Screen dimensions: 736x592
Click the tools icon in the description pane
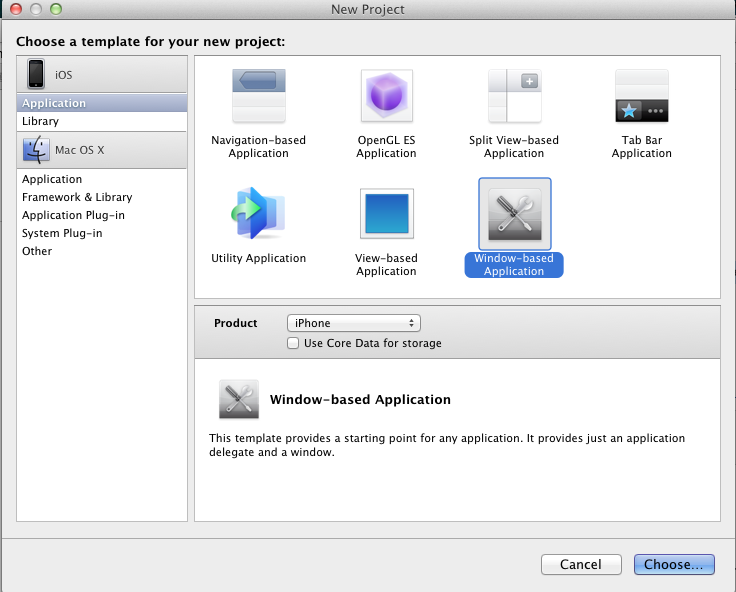[x=239, y=399]
